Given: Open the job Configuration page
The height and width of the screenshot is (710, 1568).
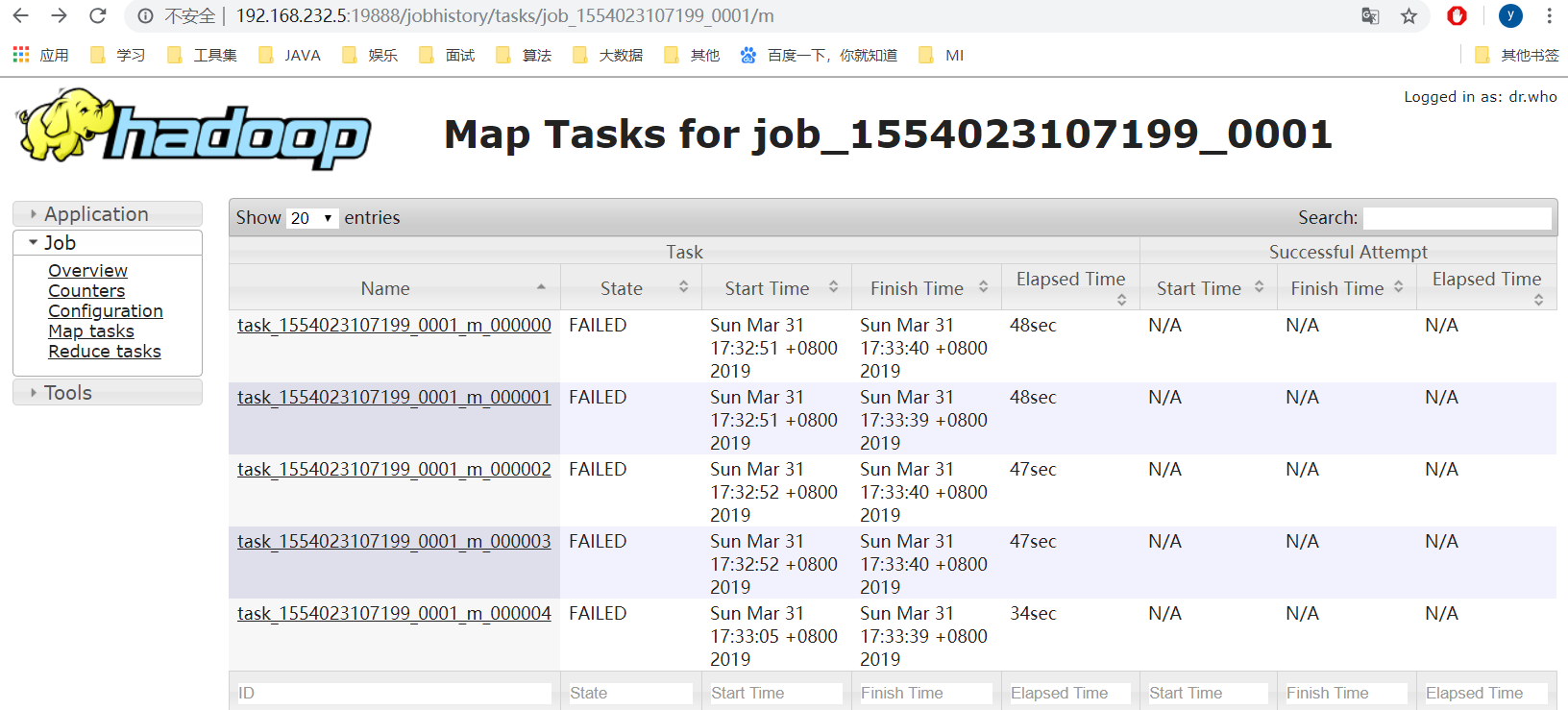Looking at the screenshot, I should pyautogui.click(x=106, y=311).
